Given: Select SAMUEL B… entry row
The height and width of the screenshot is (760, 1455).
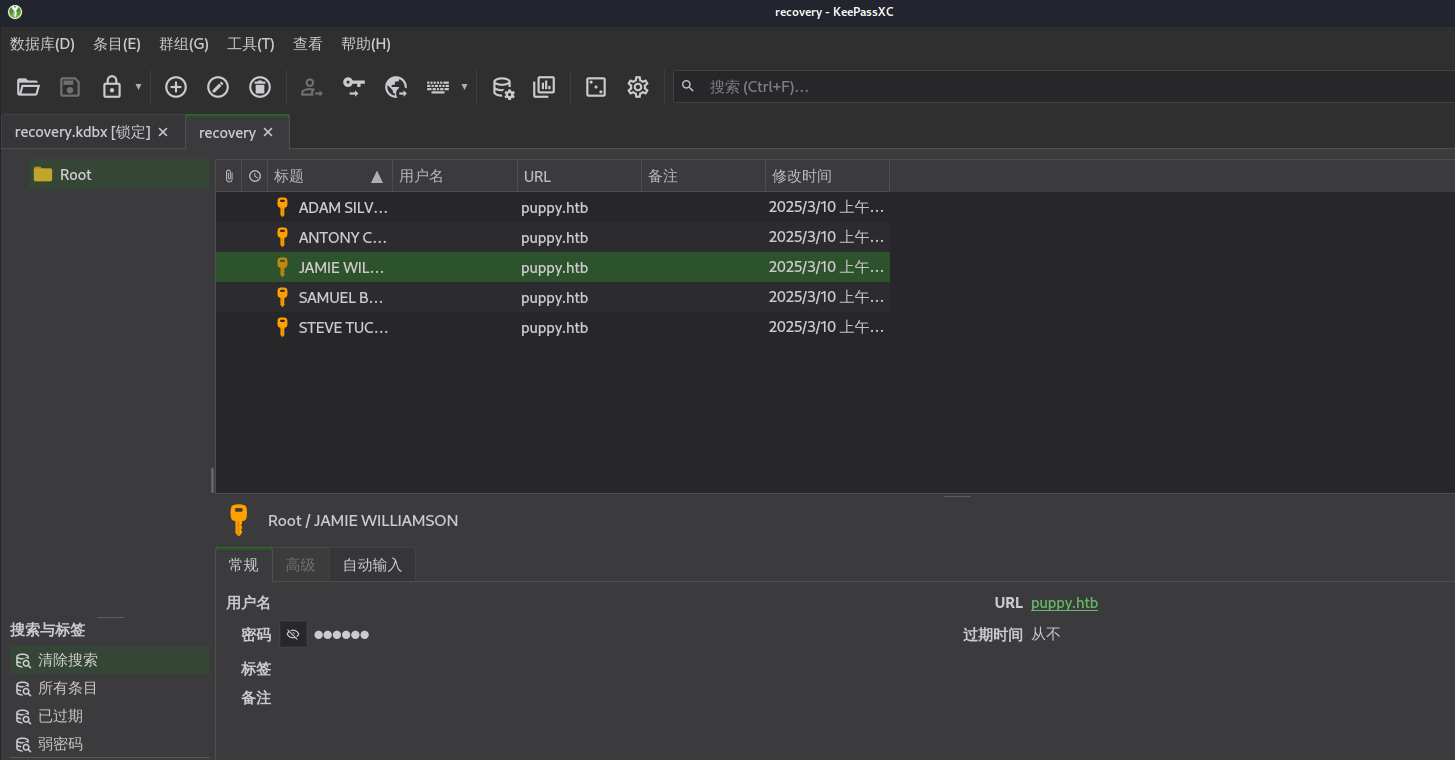Looking at the screenshot, I should (x=553, y=298).
